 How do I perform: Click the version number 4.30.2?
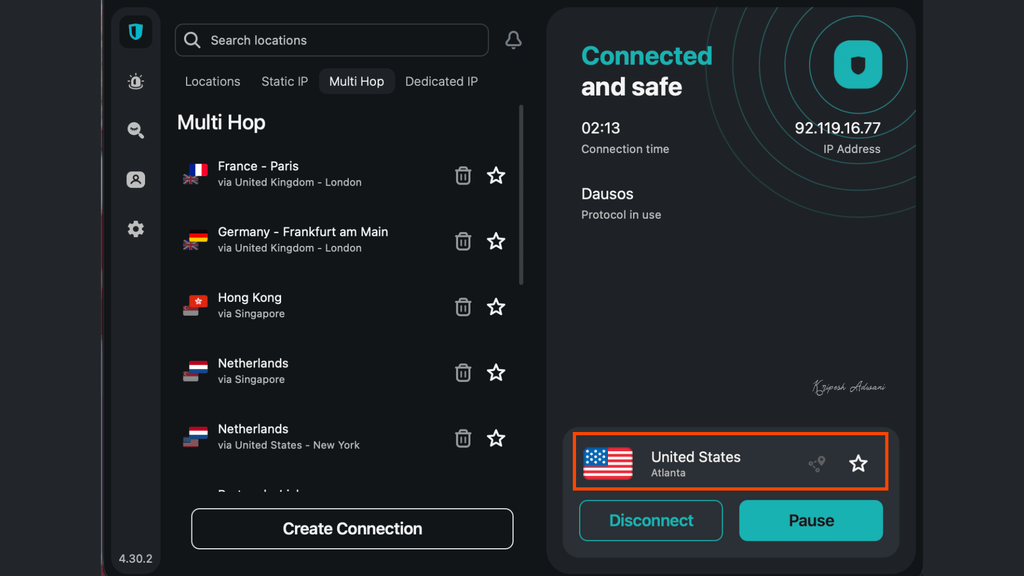(135, 559)
